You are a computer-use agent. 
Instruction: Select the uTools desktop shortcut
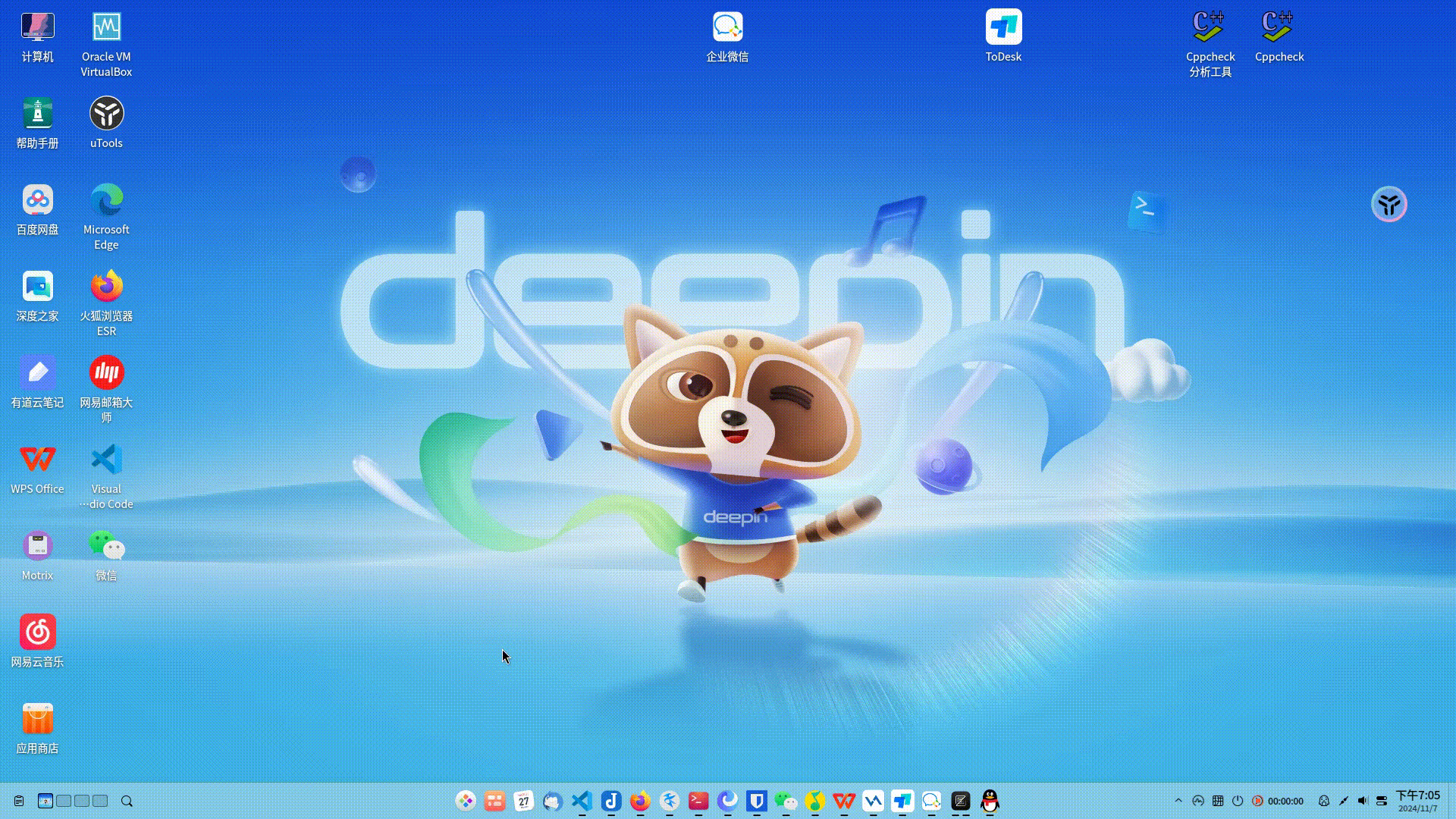pyautogui.click(x=106, y=123)
